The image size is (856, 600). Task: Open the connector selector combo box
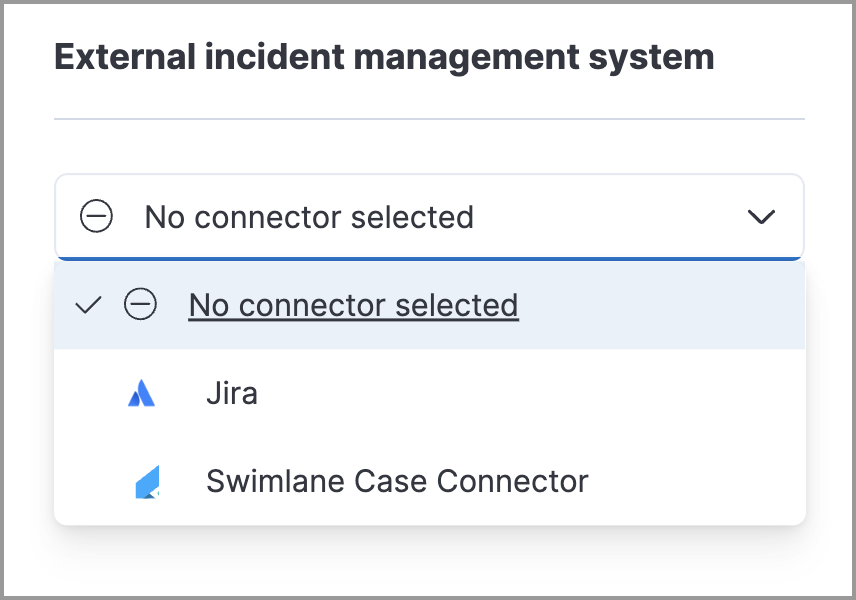click(430, 216)
